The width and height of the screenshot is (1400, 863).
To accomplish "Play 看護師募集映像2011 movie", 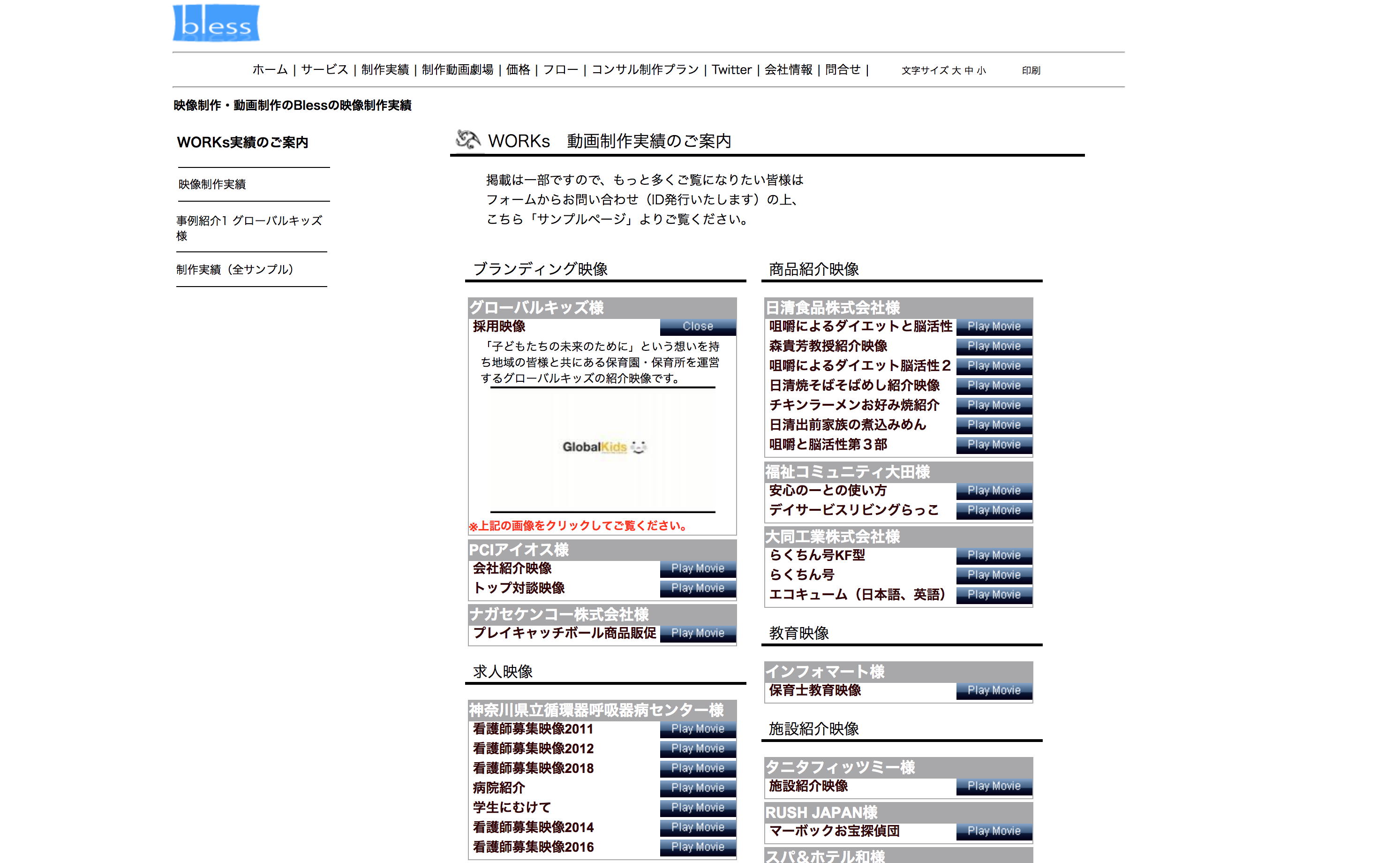I will (698, 729).
